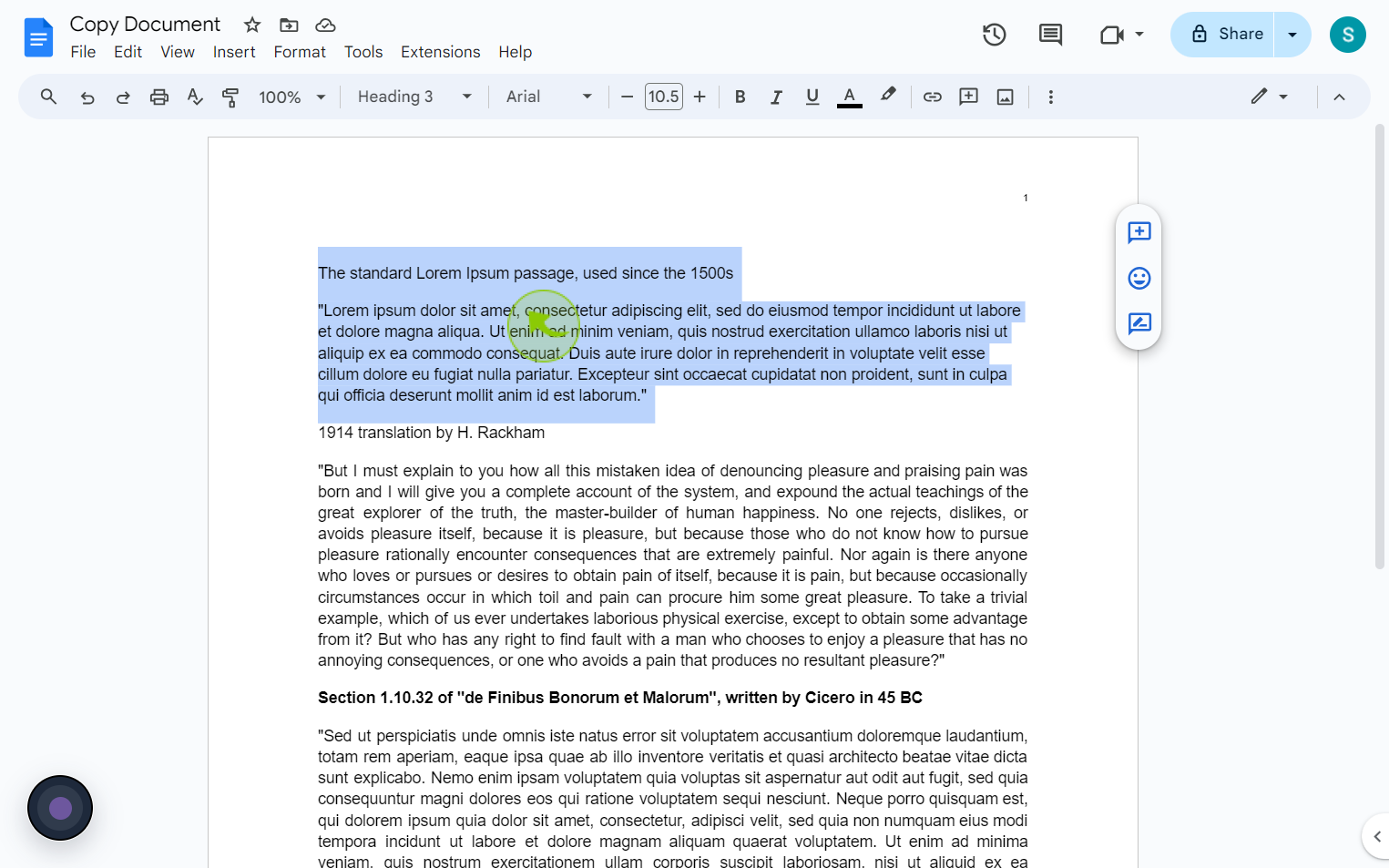Open the text color picker

coord(850,97)
